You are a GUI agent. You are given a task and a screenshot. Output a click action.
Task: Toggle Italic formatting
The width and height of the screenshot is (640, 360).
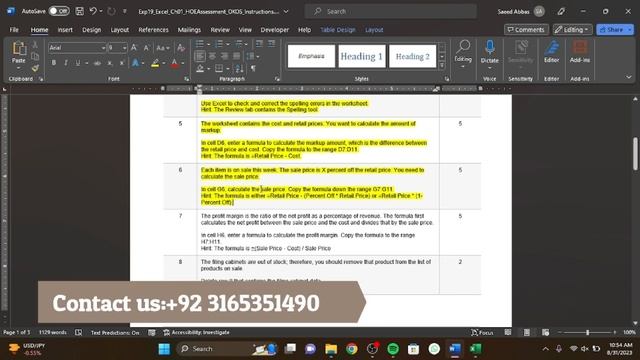click(65, 63)
